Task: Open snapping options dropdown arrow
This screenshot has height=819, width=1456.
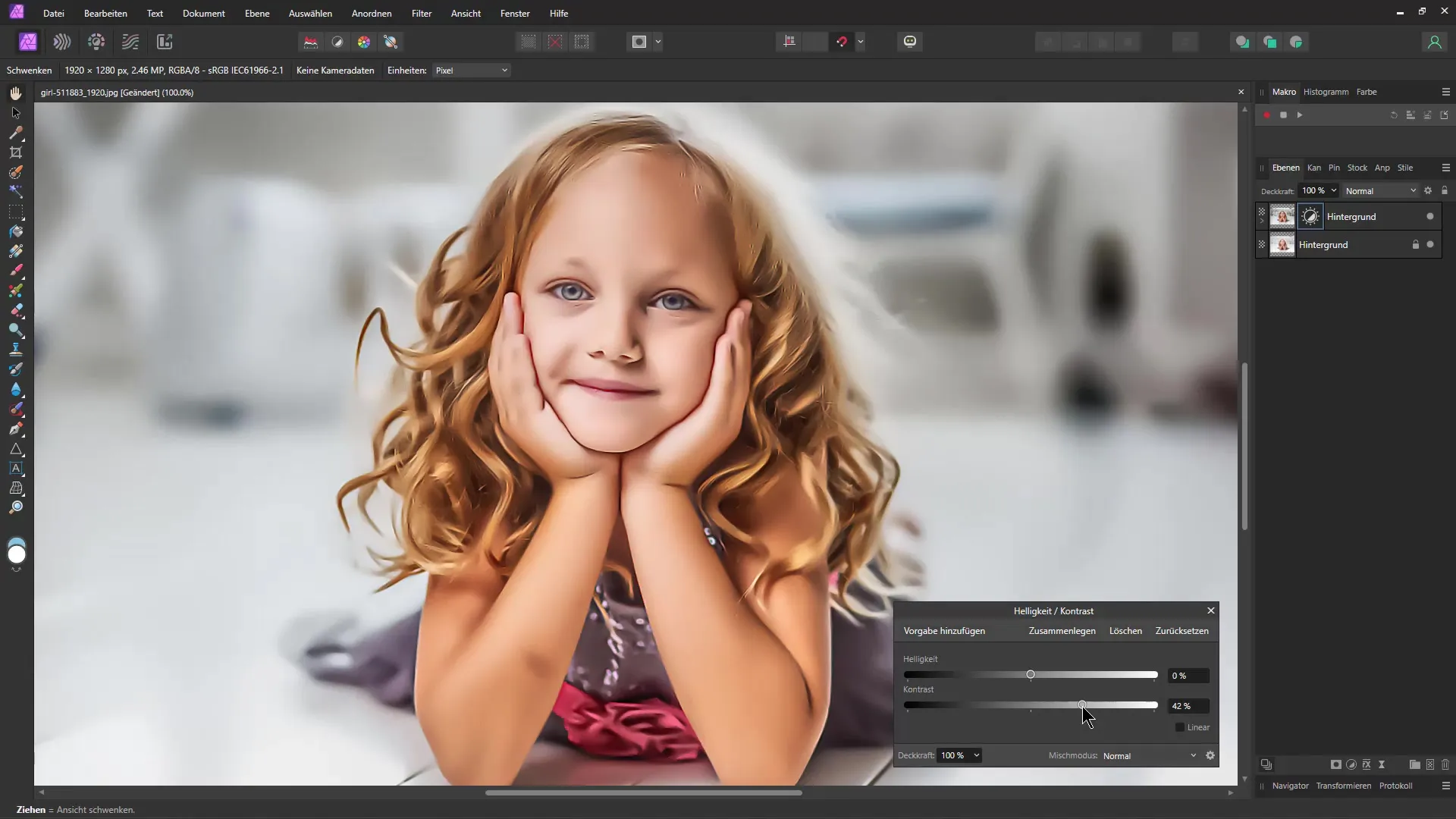Action: (861, 42)
